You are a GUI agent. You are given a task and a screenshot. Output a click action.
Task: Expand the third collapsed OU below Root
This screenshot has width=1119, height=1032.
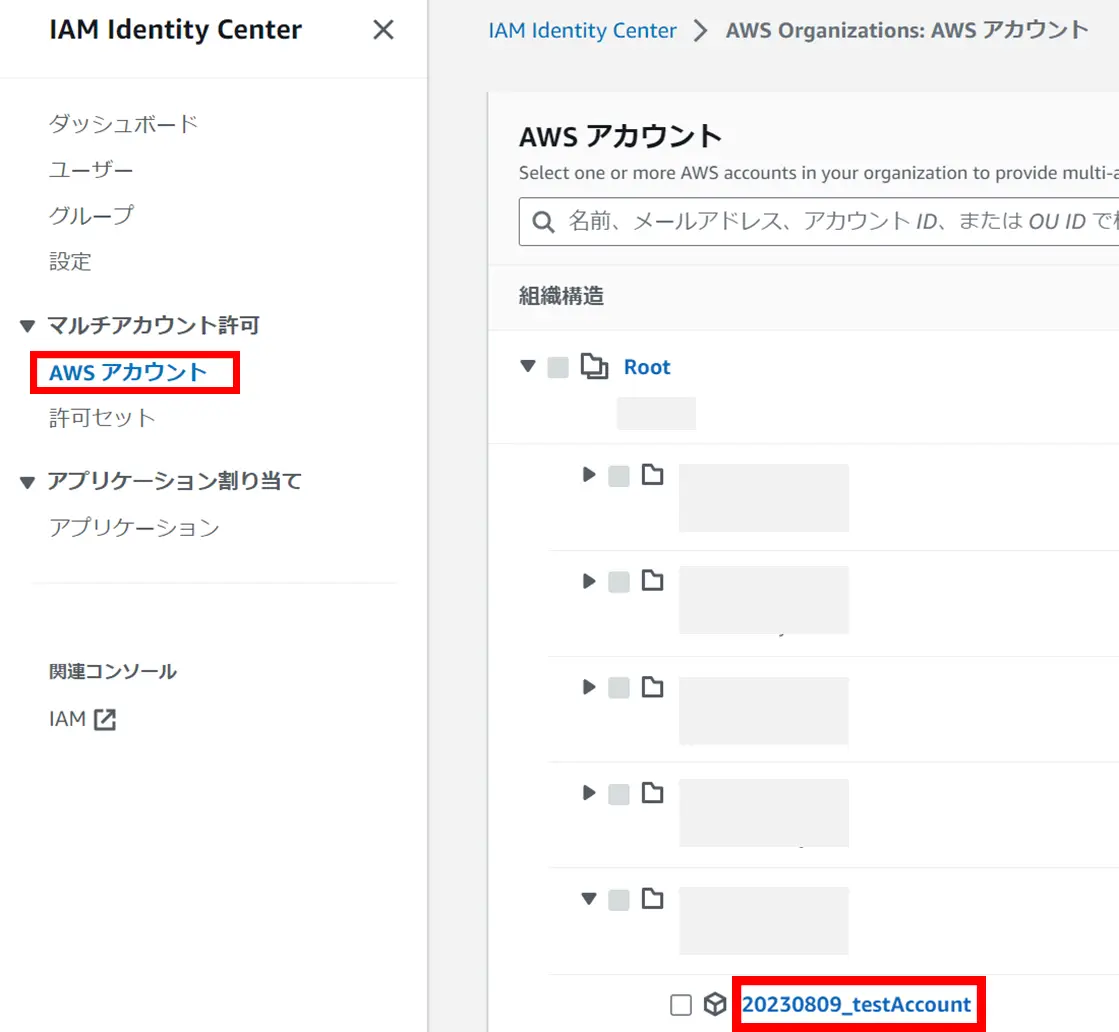point(589,687)
